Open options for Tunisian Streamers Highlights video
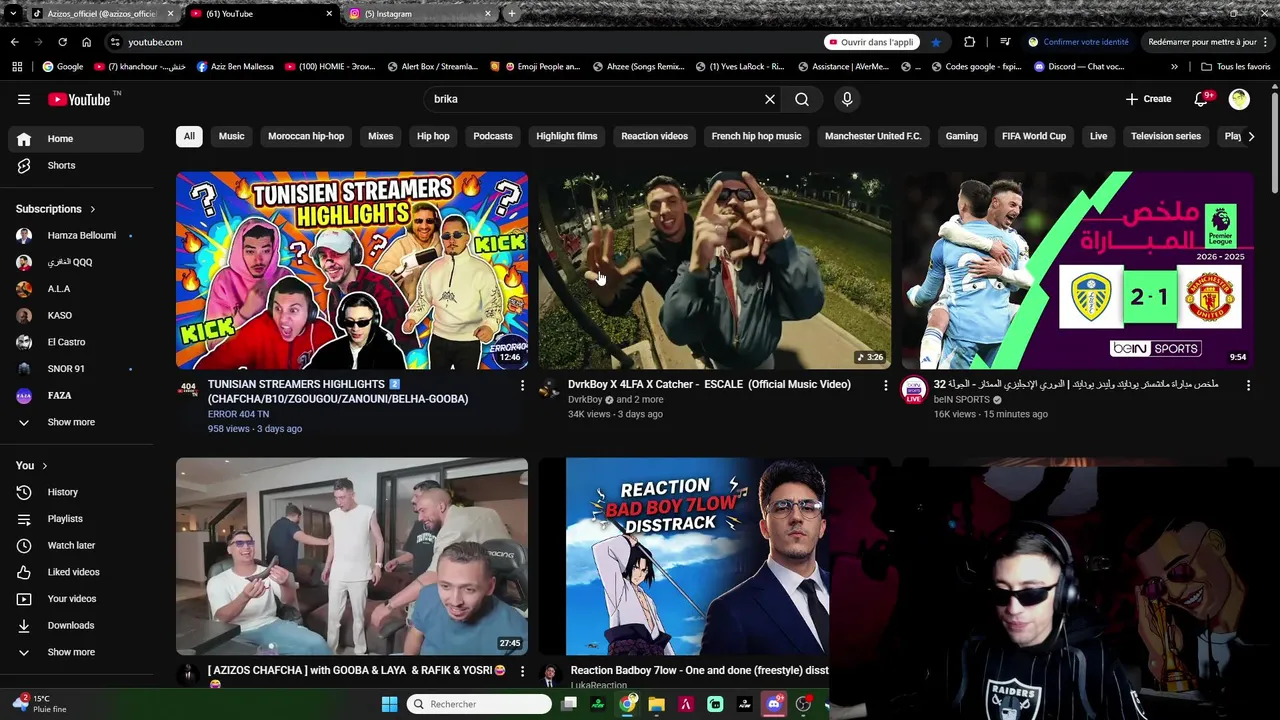This screenshot has width=1280, height=720. tap(522, 385)
